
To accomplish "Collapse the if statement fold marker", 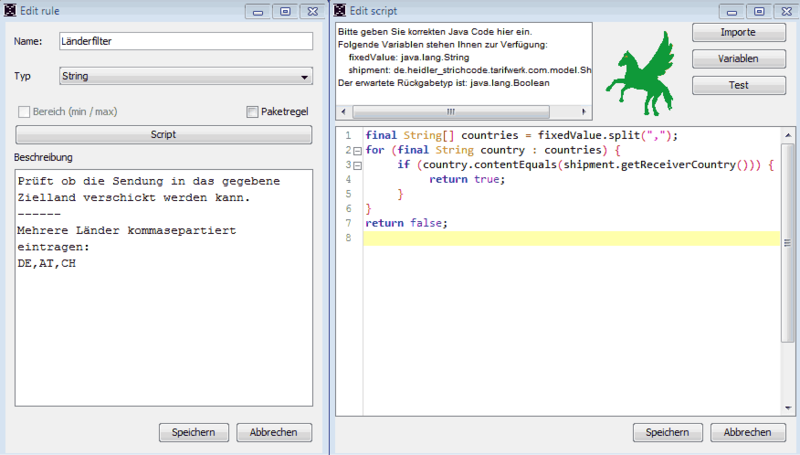I will pyautogui.click(x=356, y=165).
